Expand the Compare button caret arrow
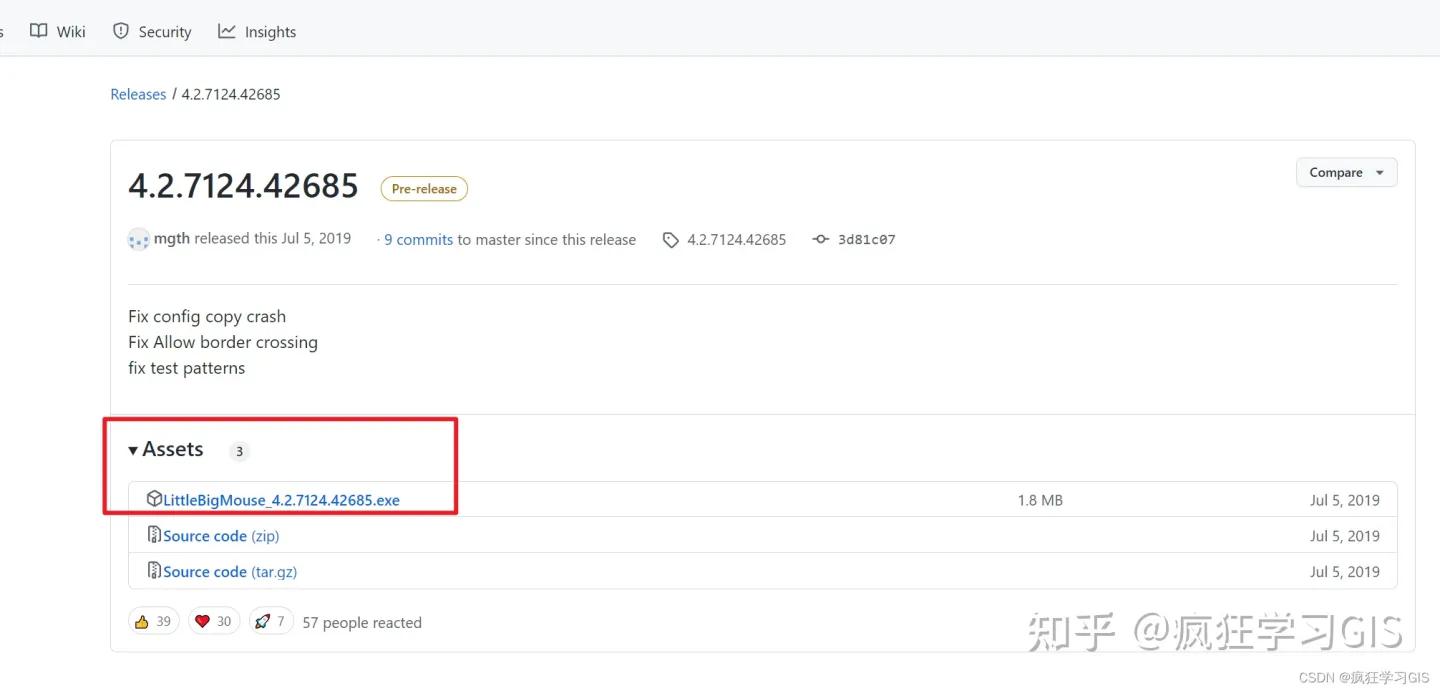This screenshot has height=691, width=1440. 1380,172
